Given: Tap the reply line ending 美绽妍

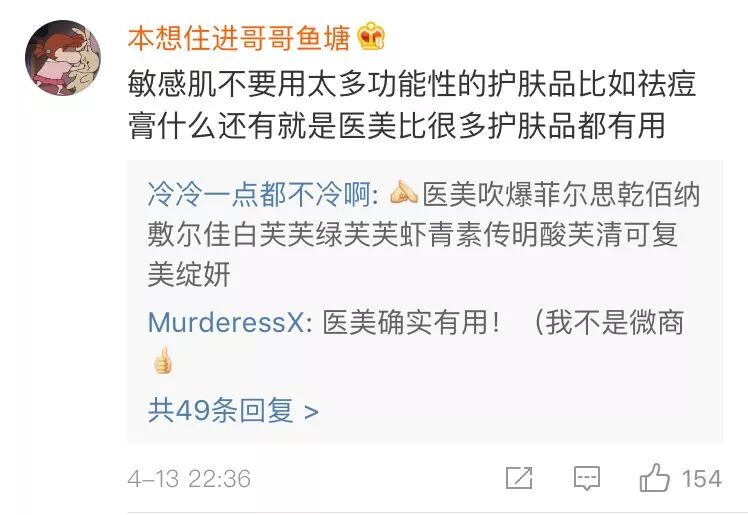Looking at the screenshot, I should click(189, 274).
